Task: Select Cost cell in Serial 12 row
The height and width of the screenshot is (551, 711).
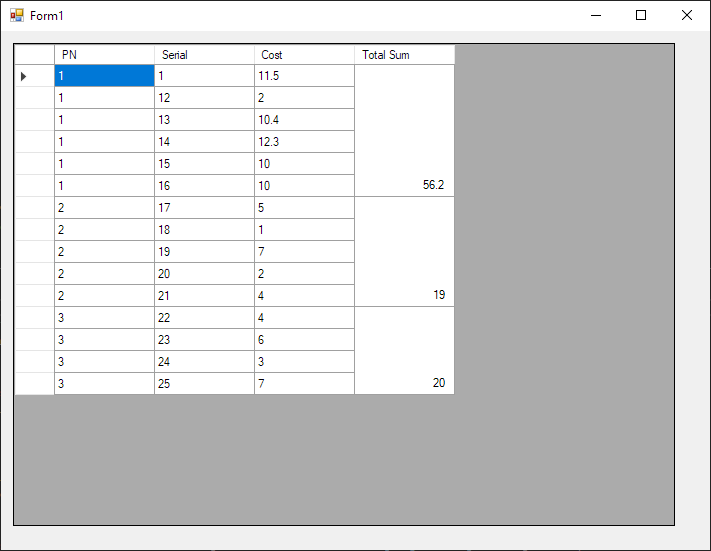Action: point(304,98)
